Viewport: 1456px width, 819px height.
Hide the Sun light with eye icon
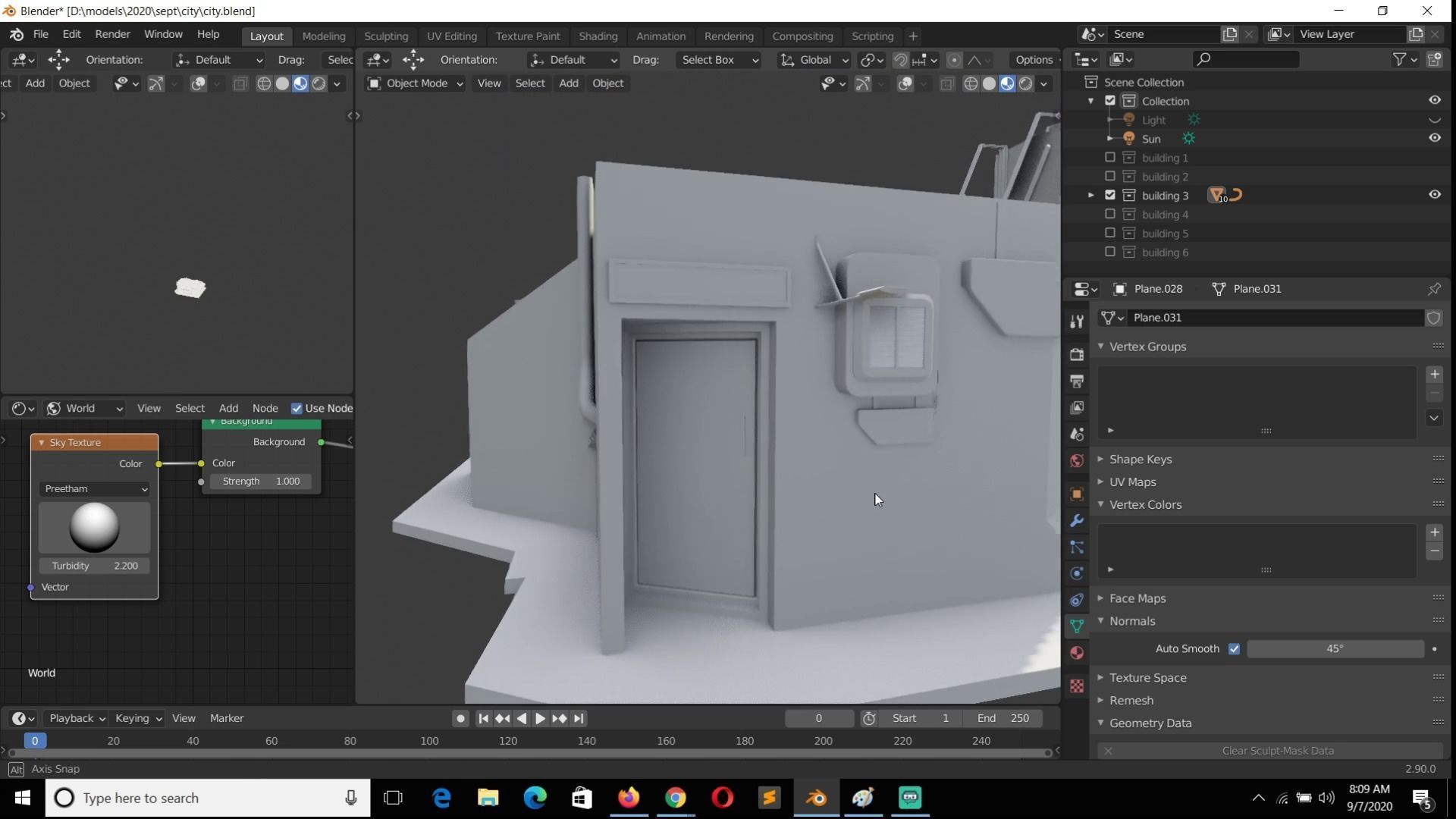pos(1435,138)
